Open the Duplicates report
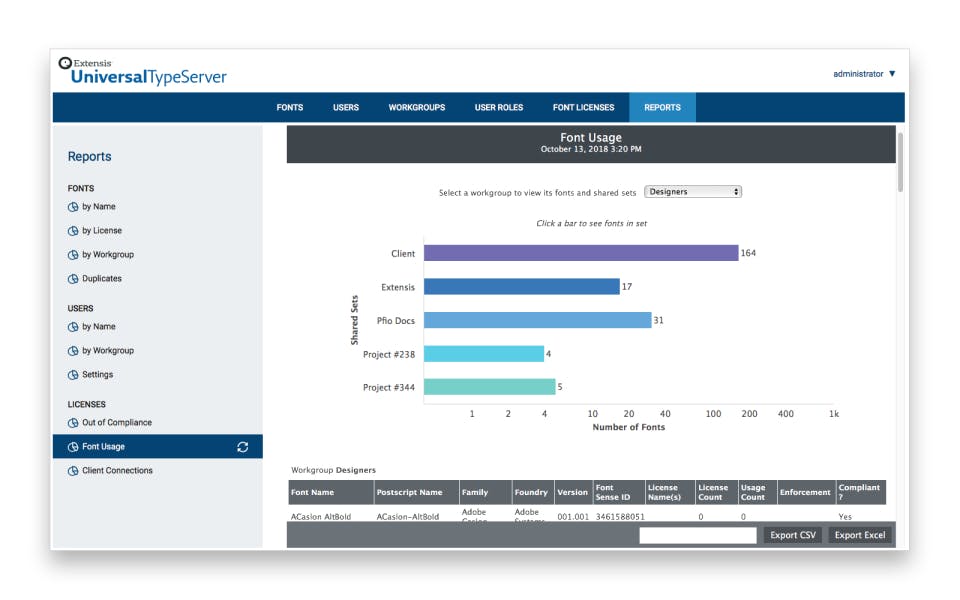 click(x=102, y=278)
